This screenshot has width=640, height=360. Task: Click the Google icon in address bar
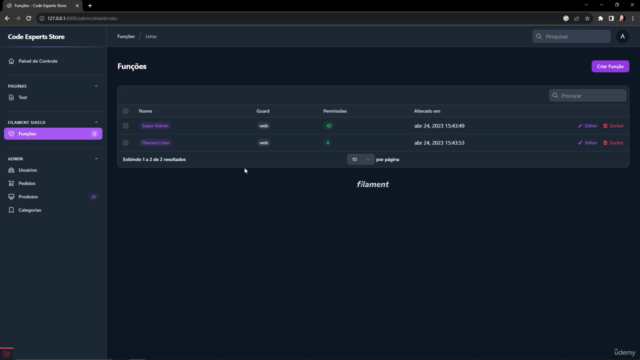click(x=566, y=18)
